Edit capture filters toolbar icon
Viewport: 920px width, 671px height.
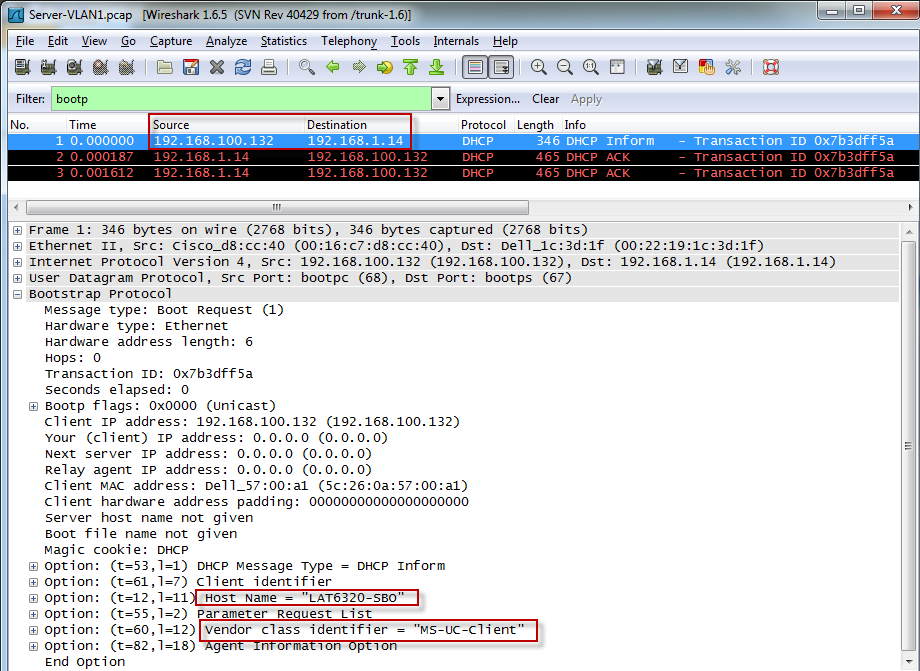point(654,67)
